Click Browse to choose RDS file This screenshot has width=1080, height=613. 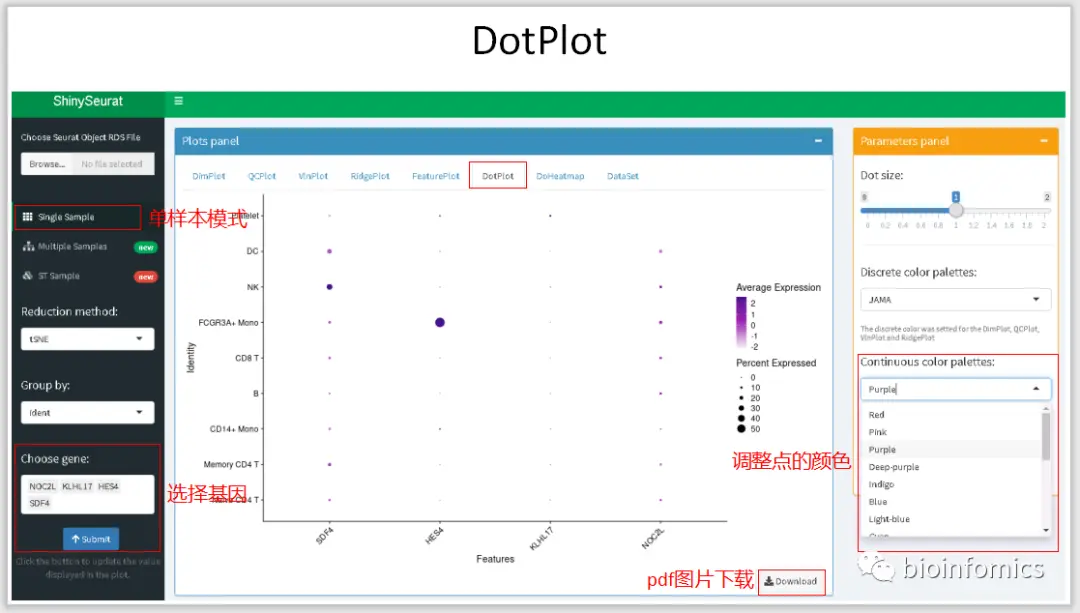[x=47, y=164]
